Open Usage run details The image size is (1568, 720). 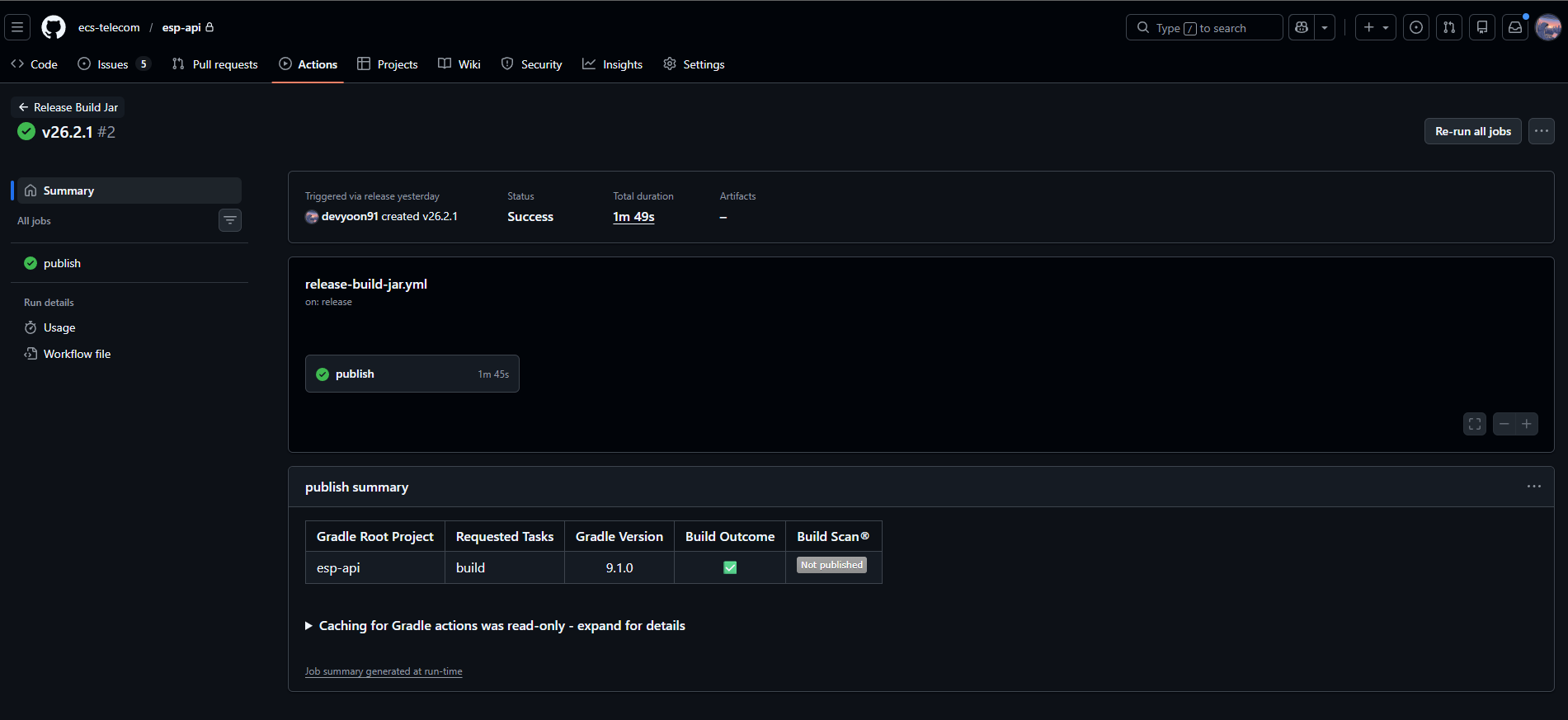(x=129, y=327)
